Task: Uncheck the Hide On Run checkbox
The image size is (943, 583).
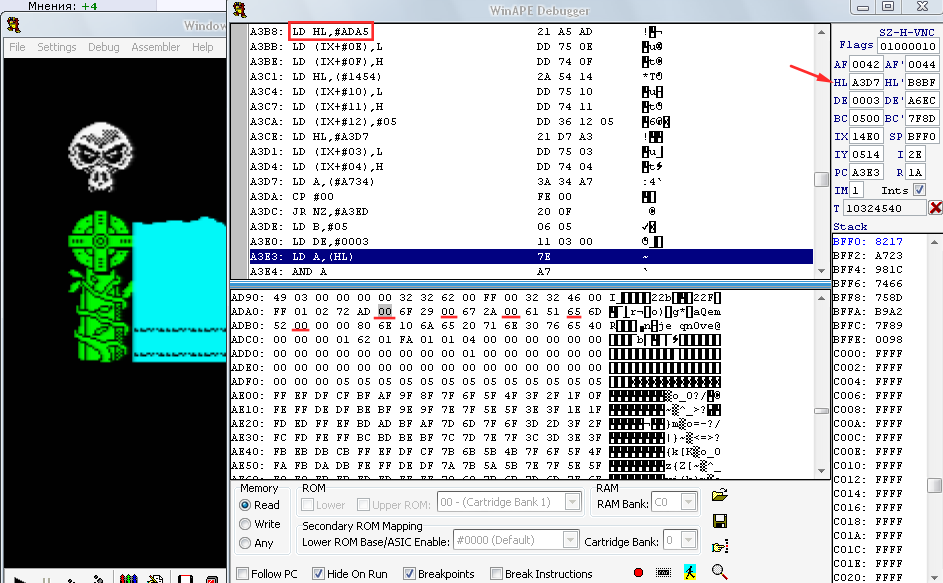Action: click(318, 574)
